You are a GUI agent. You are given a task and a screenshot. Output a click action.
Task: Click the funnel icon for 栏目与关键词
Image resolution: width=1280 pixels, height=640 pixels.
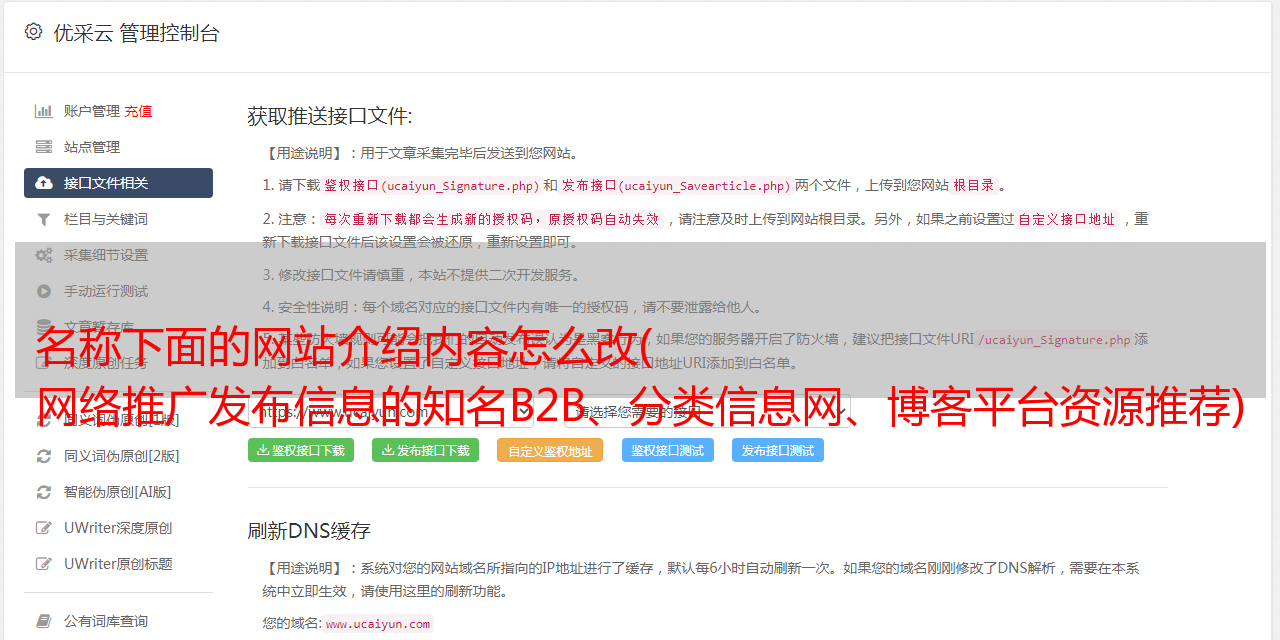pyautogui.click(x=44, y=219)
